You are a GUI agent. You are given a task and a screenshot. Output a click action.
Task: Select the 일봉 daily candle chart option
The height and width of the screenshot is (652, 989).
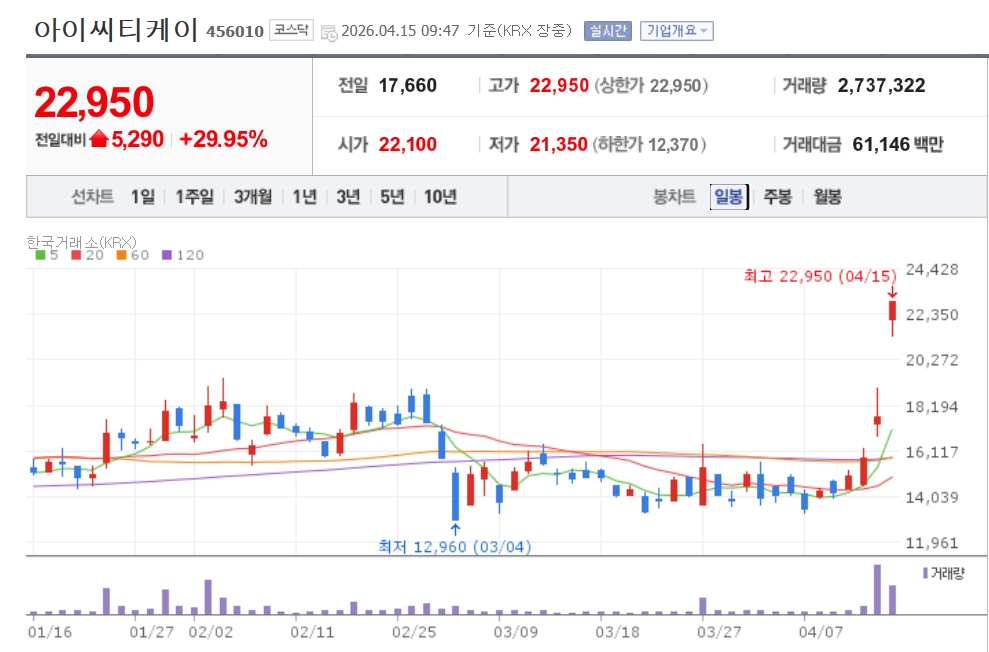[x=728, y=197]
